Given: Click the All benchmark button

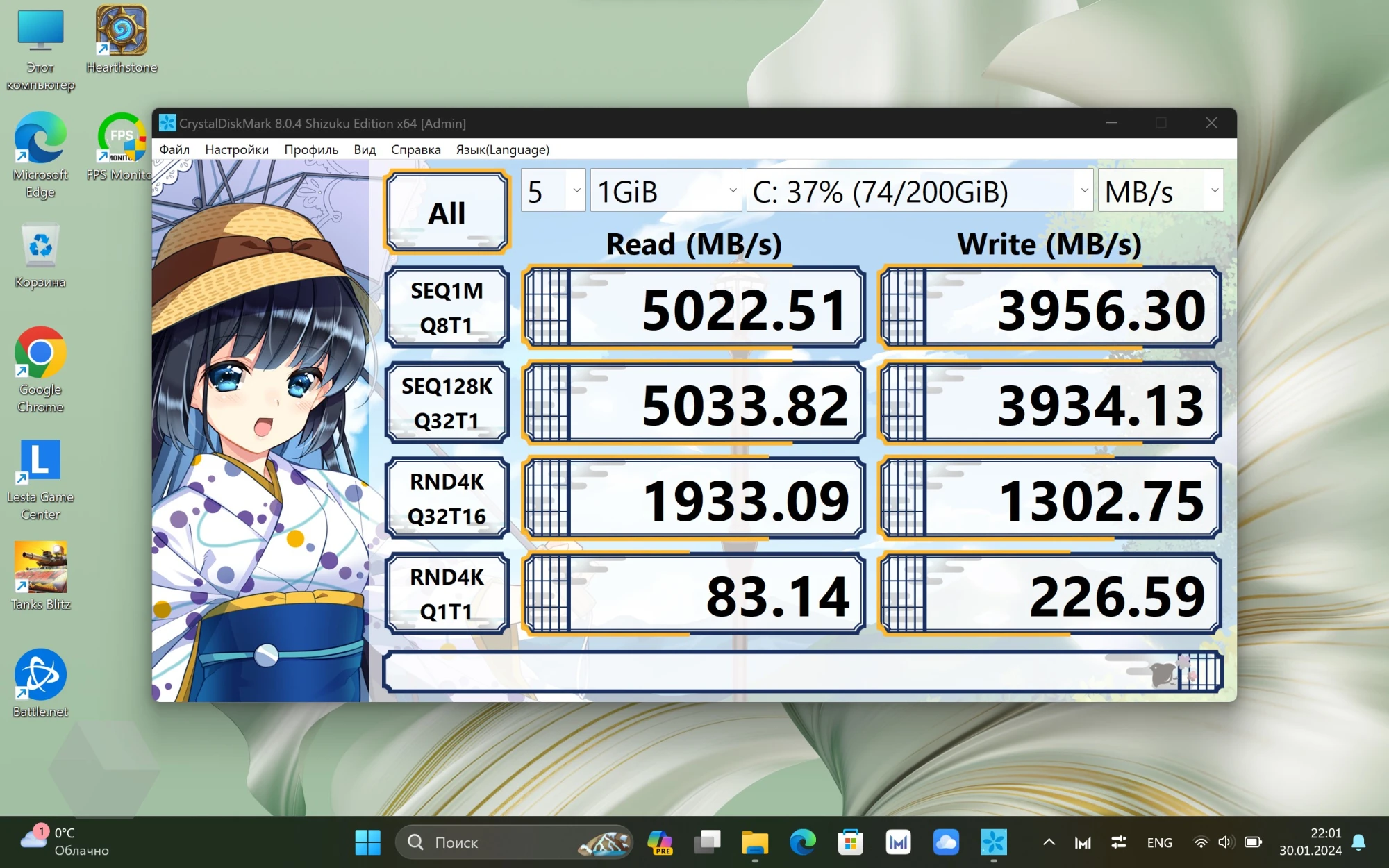Looking at the screenshot, I should click(447, 212).
